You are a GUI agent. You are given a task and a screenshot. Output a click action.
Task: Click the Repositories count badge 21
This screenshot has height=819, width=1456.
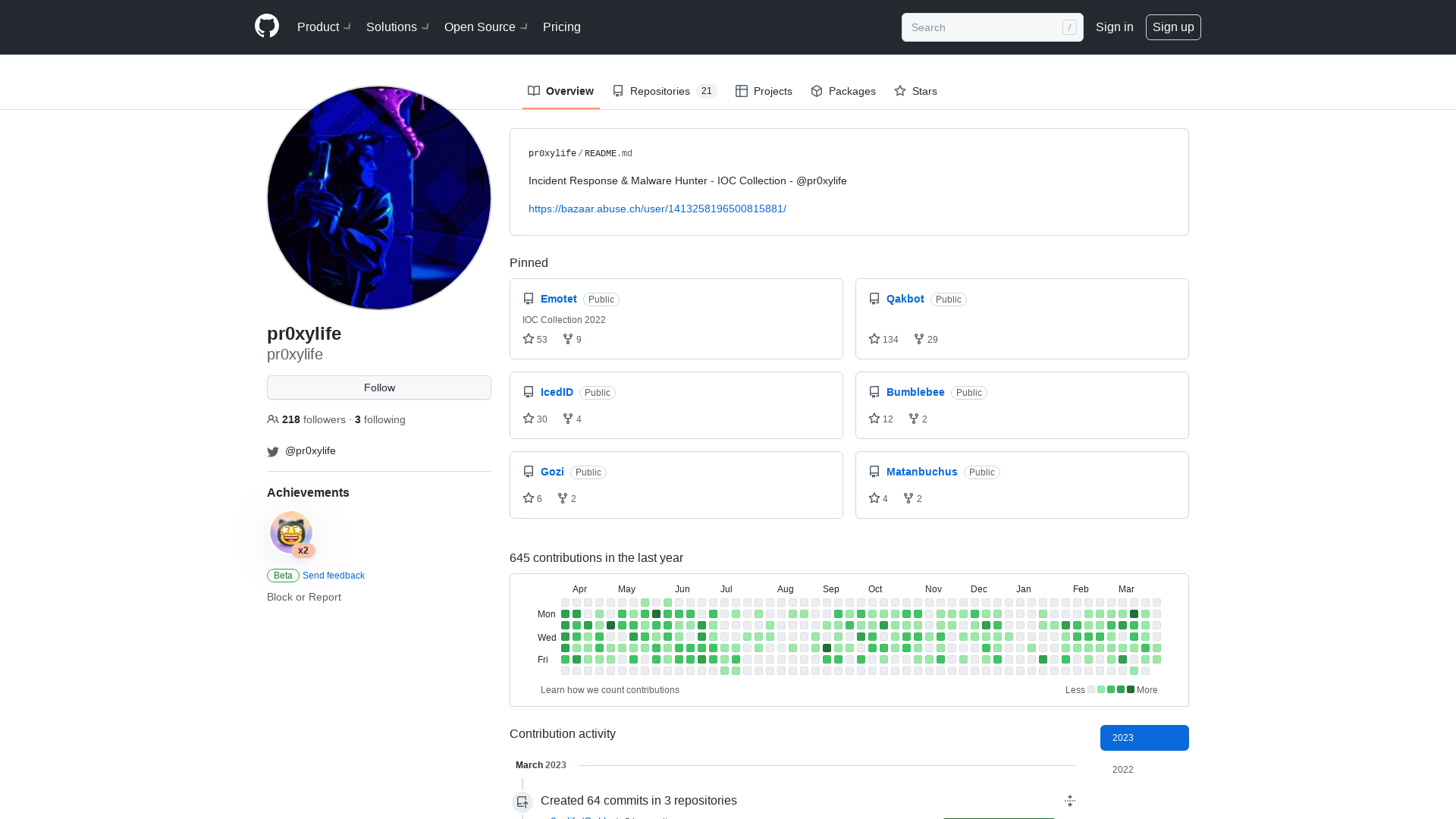click(x=707, y=91)
